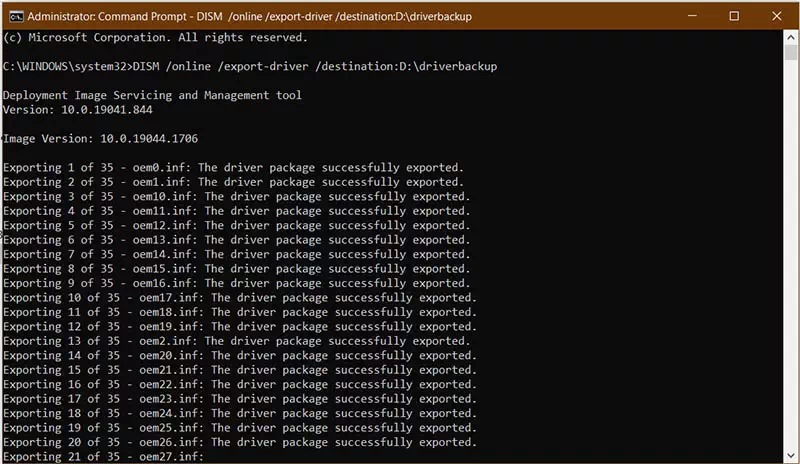Maximize the Command Prompt window
800x464 pixels.
point(734,16)
